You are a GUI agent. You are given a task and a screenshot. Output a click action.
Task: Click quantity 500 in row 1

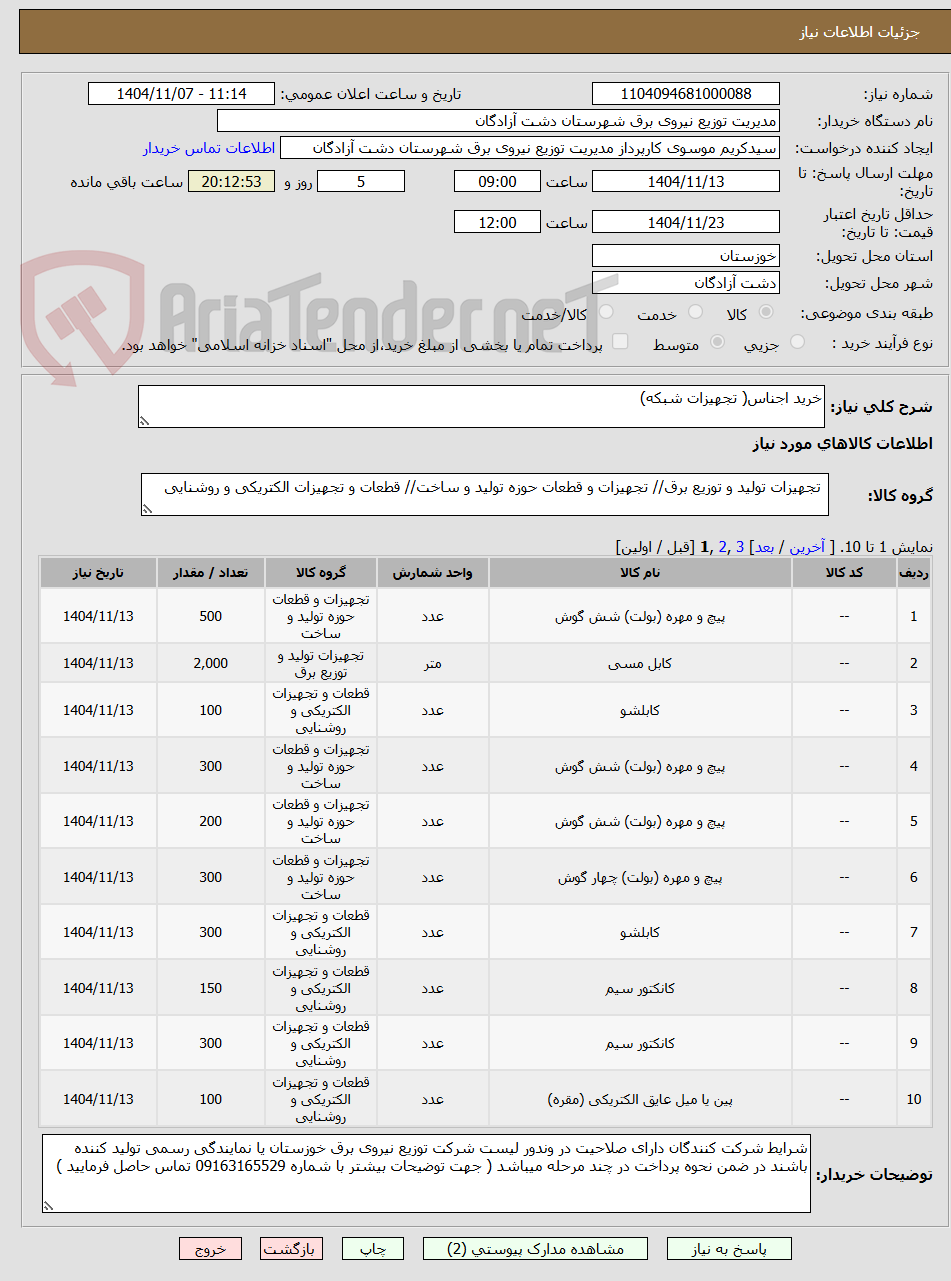pos(211,616)
